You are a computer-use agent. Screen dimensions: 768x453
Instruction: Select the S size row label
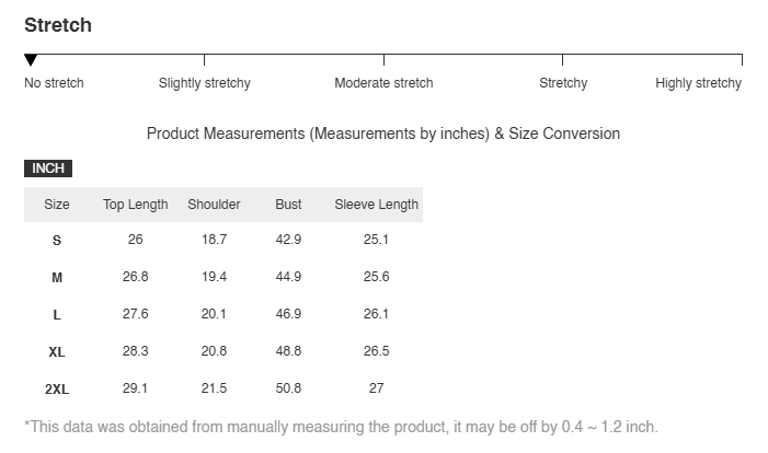(57, 240)
